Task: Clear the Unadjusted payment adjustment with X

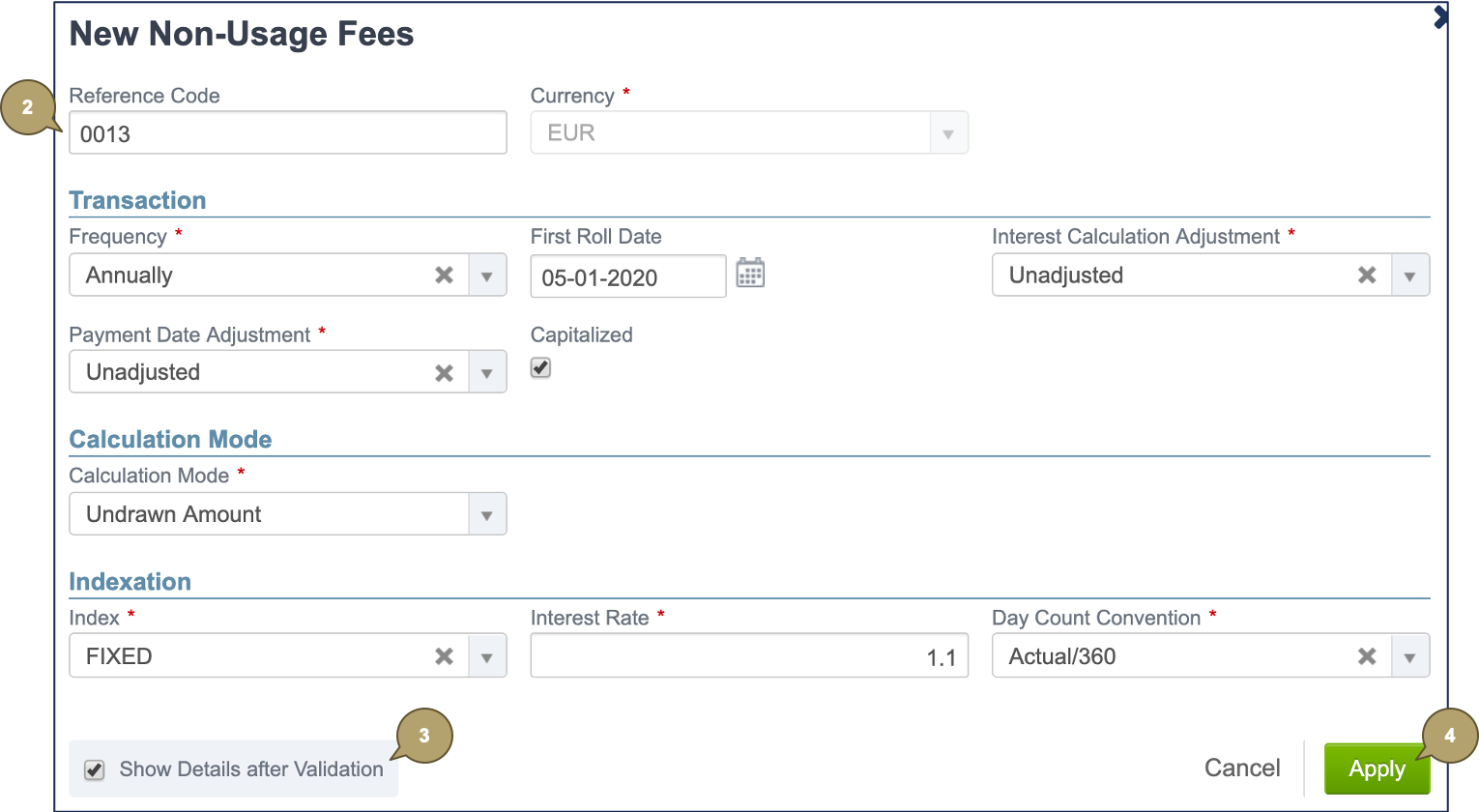Action: pos(444,371)
